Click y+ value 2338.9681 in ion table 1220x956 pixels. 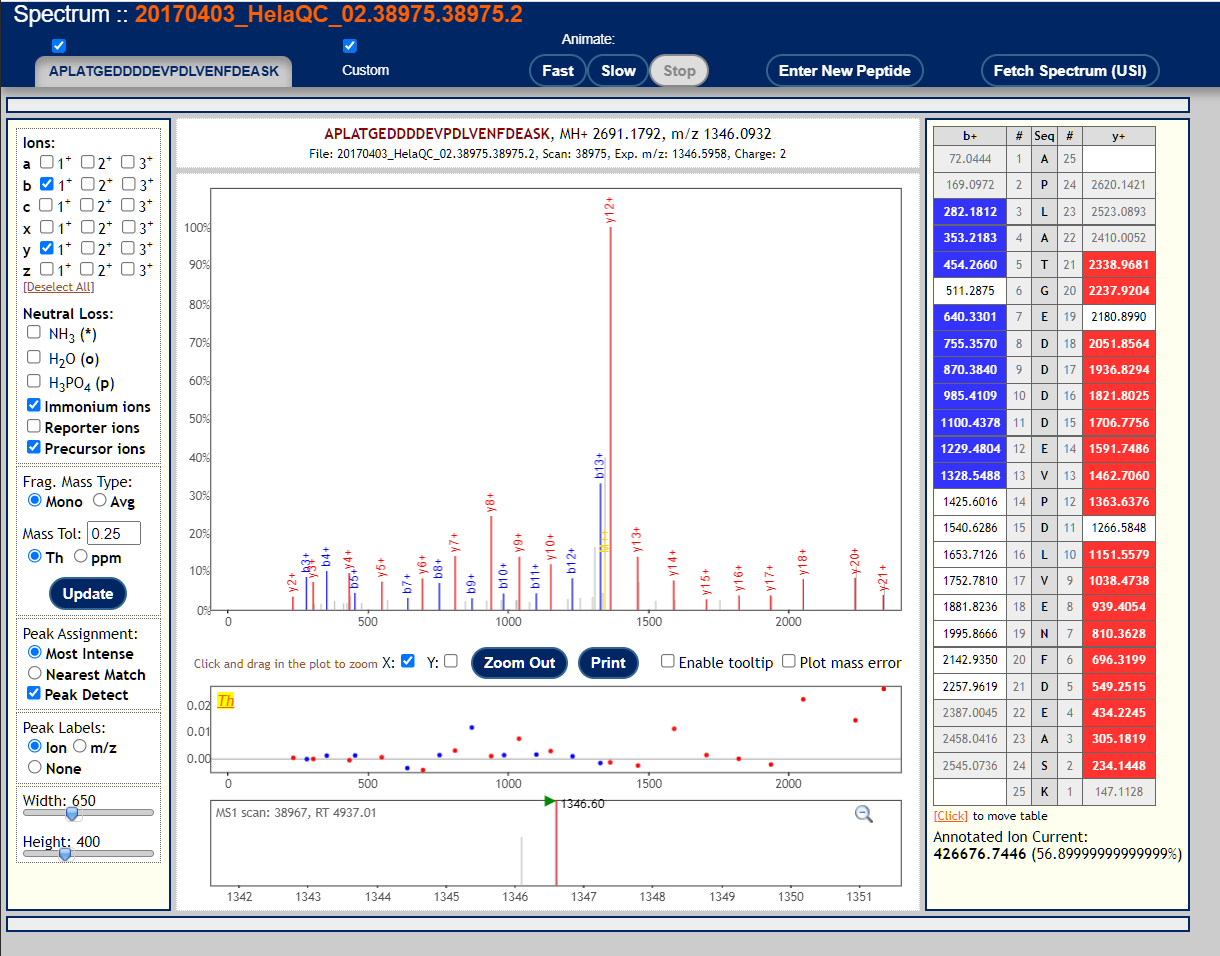click(x=1119, y=264)
